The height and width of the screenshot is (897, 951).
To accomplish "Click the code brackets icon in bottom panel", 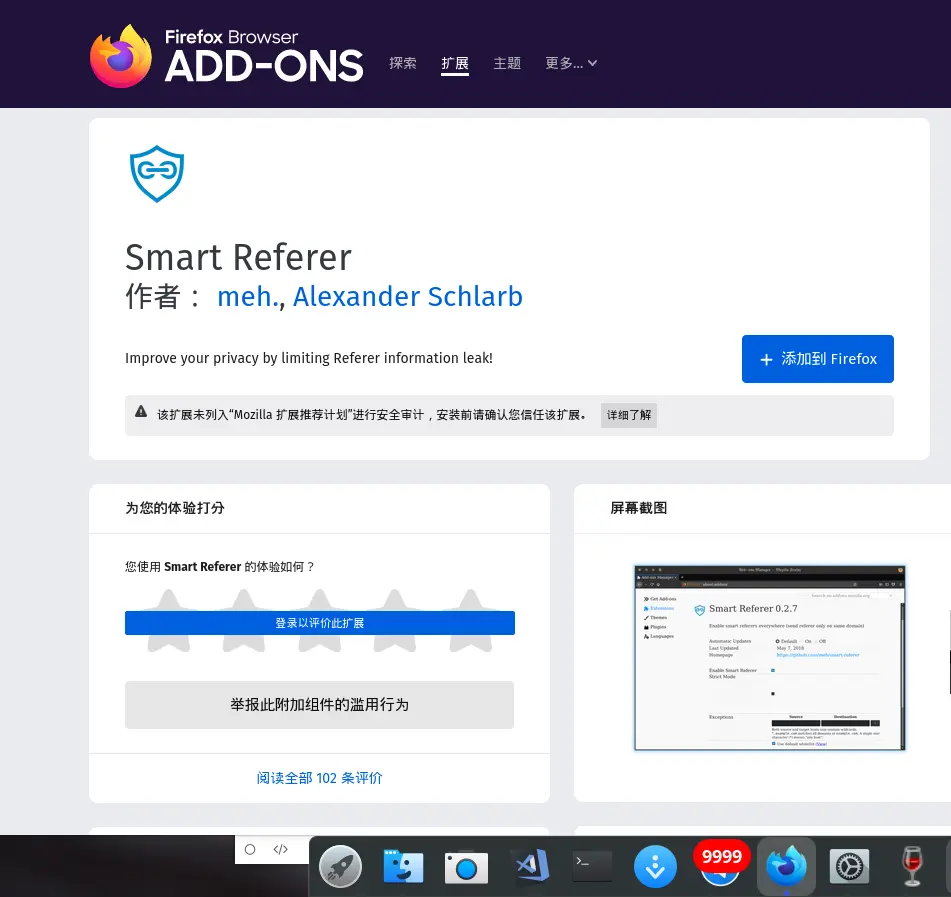I will (x=281, y=850).
